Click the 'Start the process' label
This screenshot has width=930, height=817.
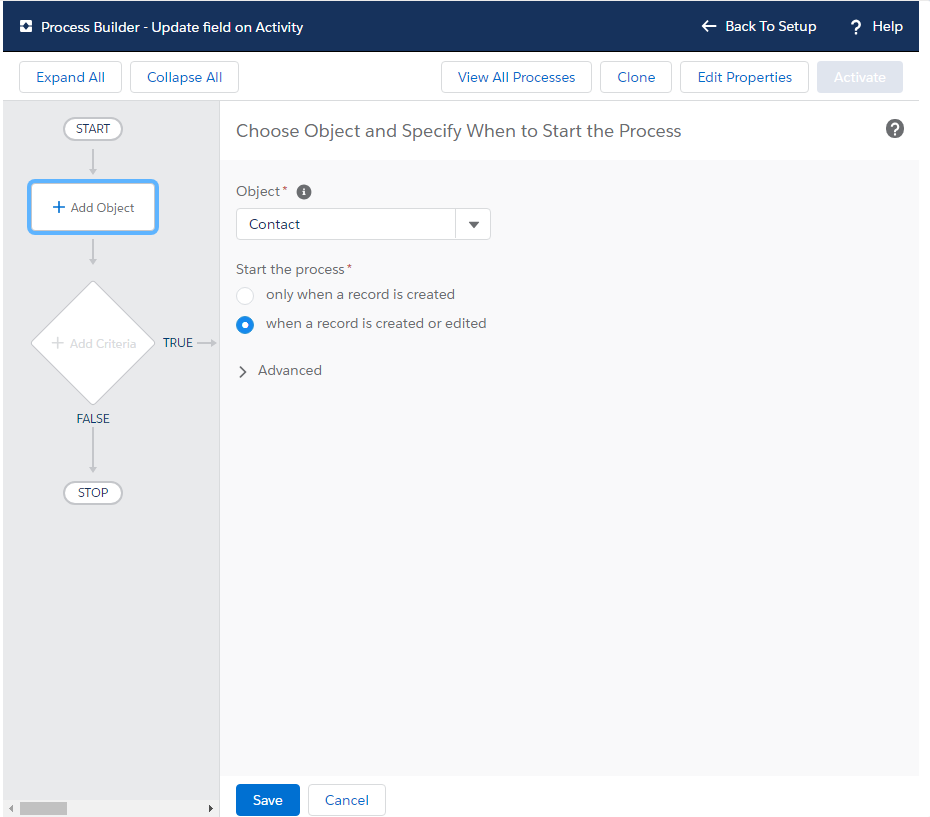(x=290, y=269)
